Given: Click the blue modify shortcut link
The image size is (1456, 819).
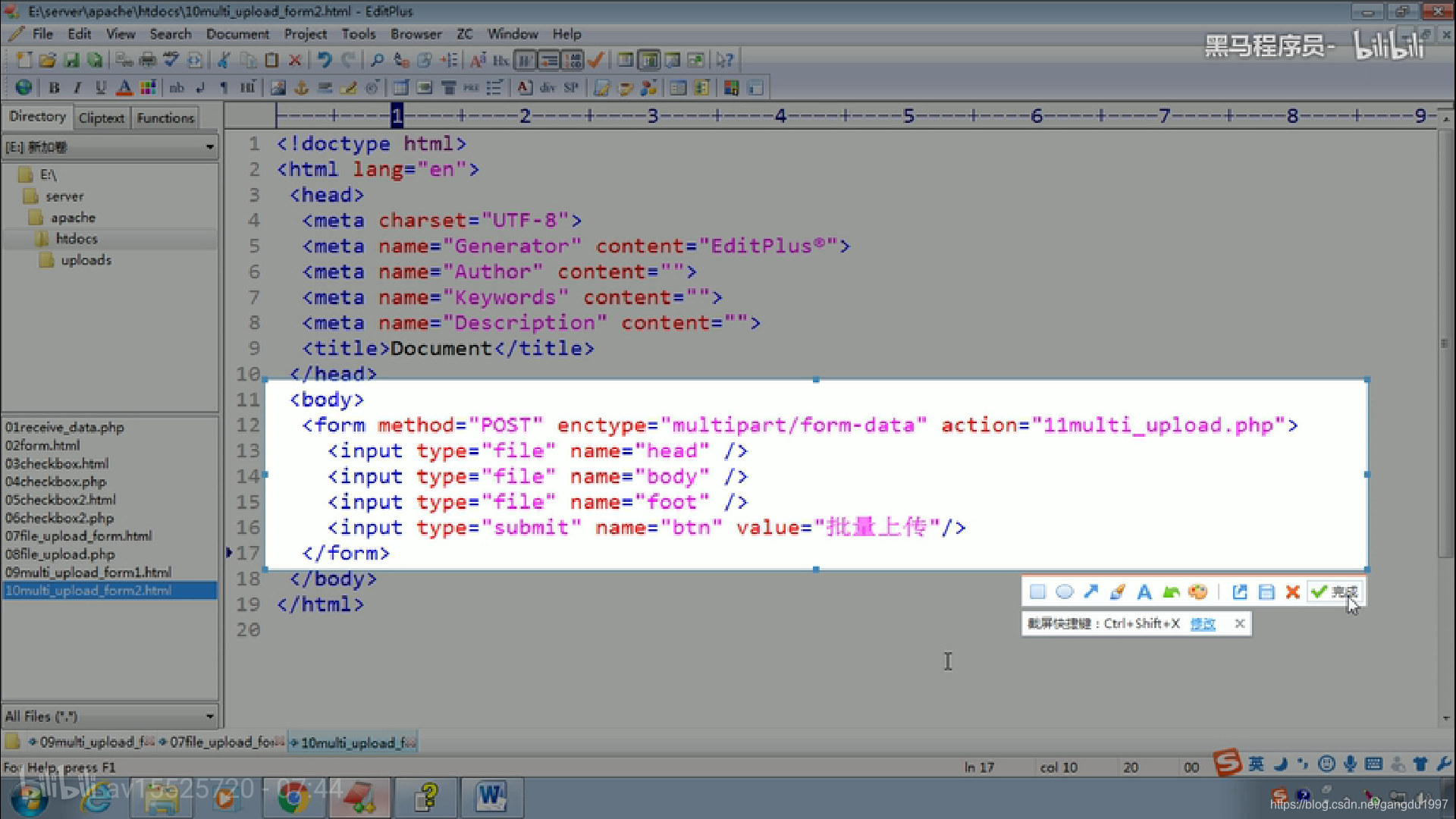Looking at the screenshot, I should tap(1203, 624).
